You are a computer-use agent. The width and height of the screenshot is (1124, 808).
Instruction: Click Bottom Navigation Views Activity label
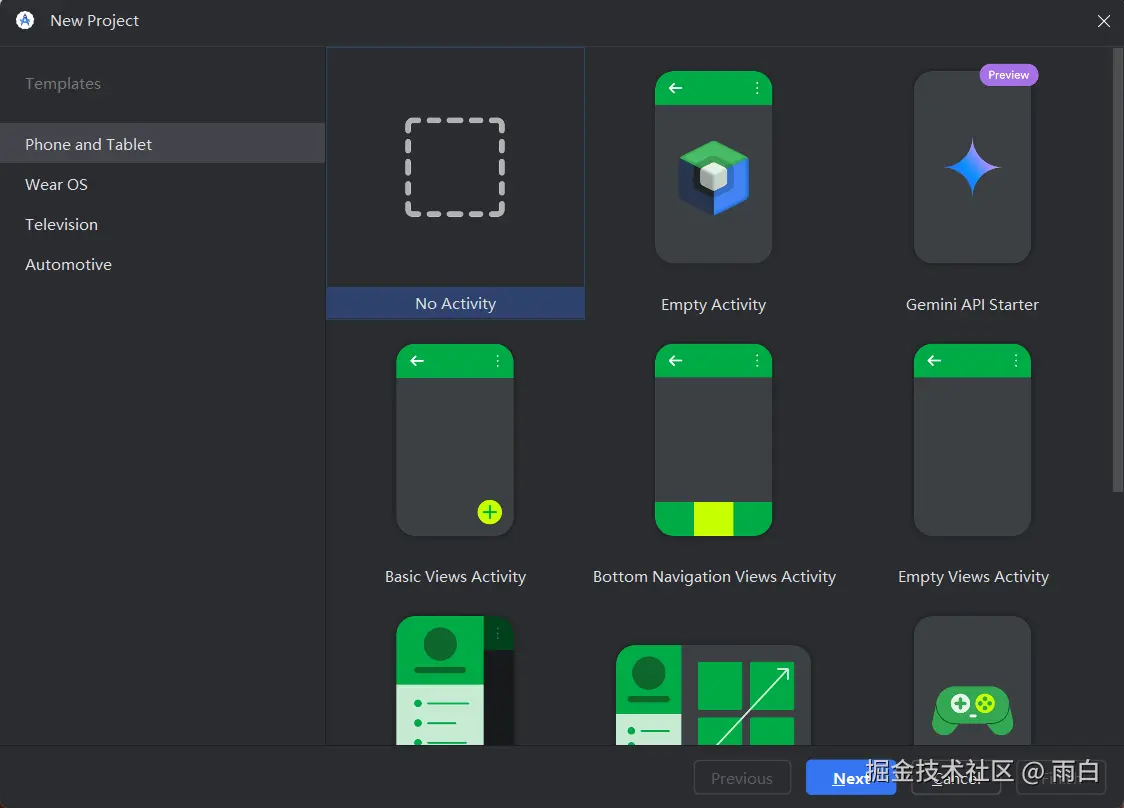[714, 576]
